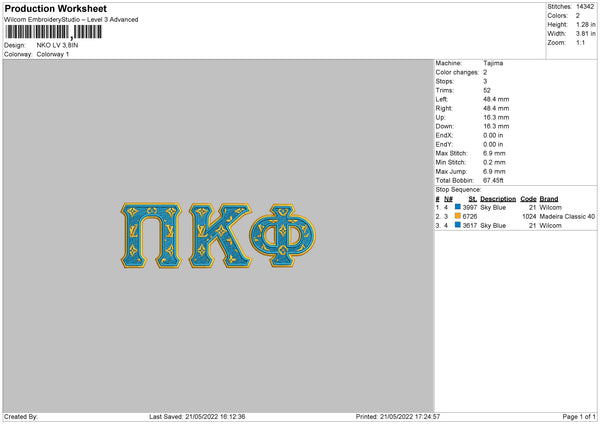Click stitch count 3617 in row 3
The image size is (600, 424).
[470, 225]
